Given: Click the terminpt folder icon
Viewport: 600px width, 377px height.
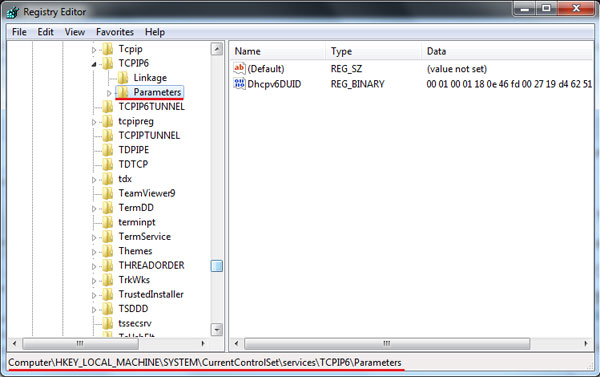Looking at the screenshot, I should tap(108, 222).
